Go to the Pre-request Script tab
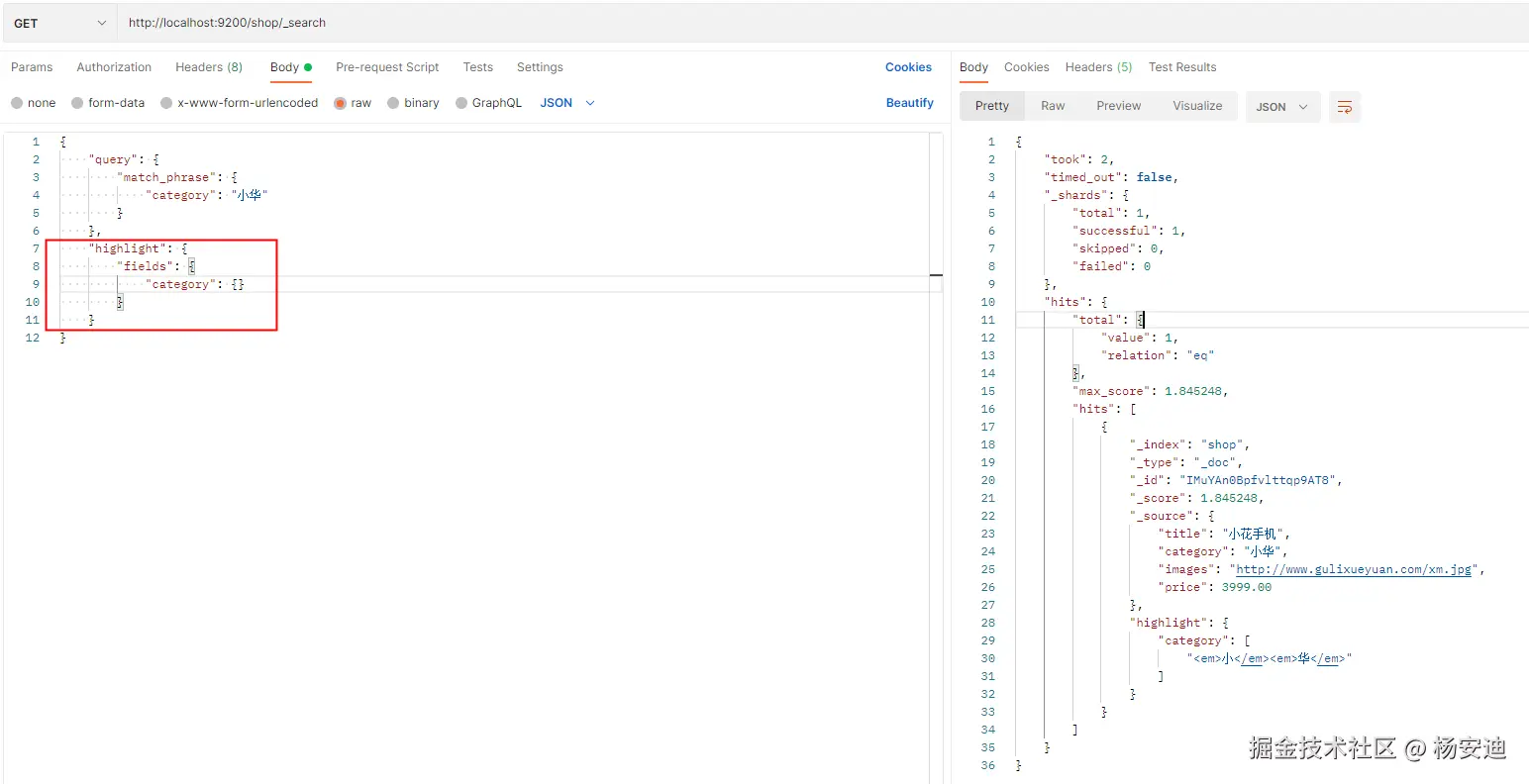Image resolution: width=1529 pixels, height=784 pixels. click(x=387, y=67)
